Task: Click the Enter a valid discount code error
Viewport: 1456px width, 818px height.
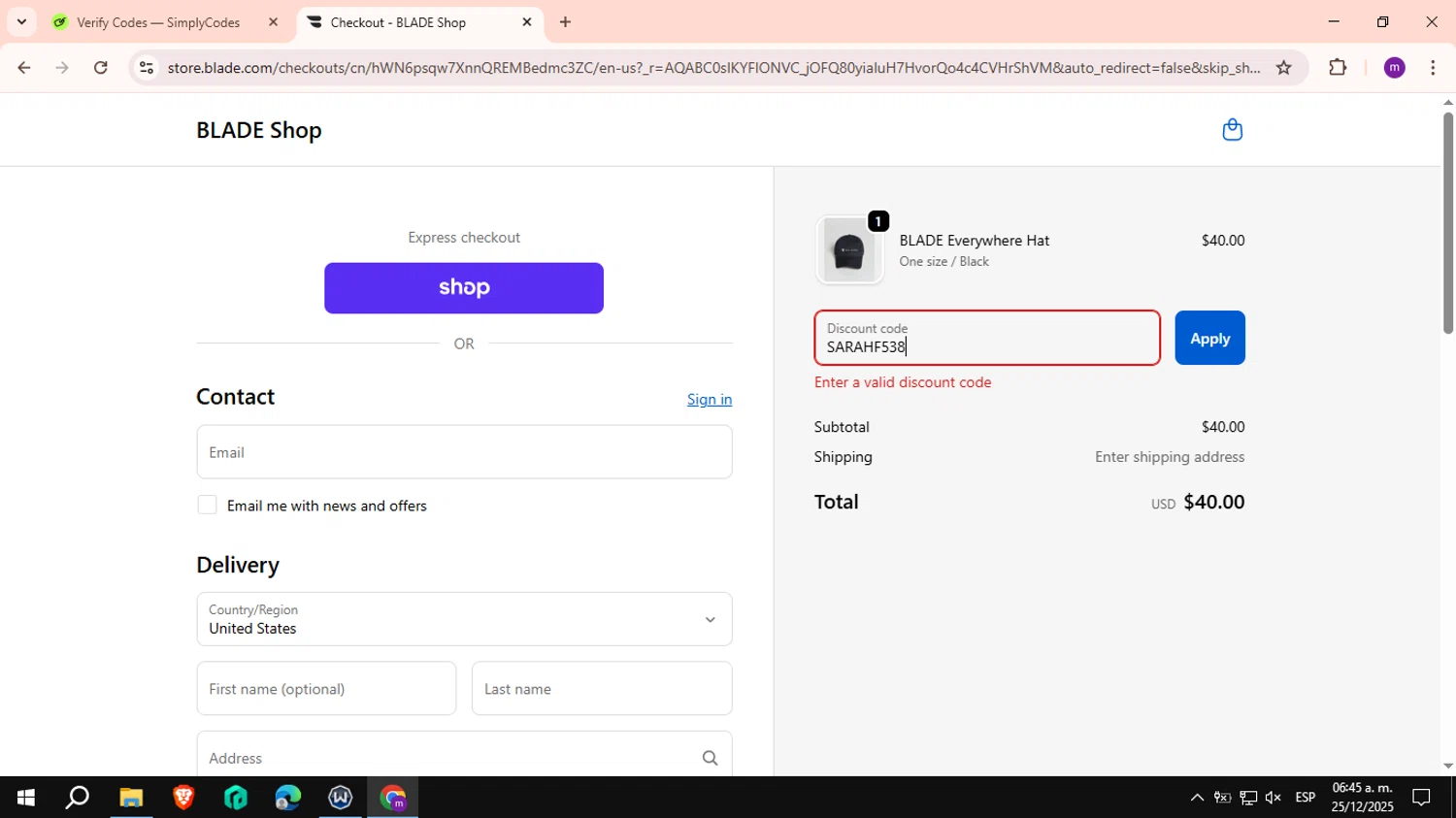Action: [x=903, y=382]
